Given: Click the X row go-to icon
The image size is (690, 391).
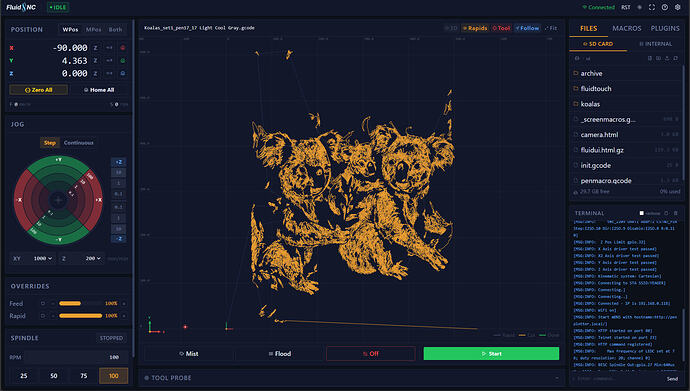Looking at the screenshot, I should tap(109, 48).
